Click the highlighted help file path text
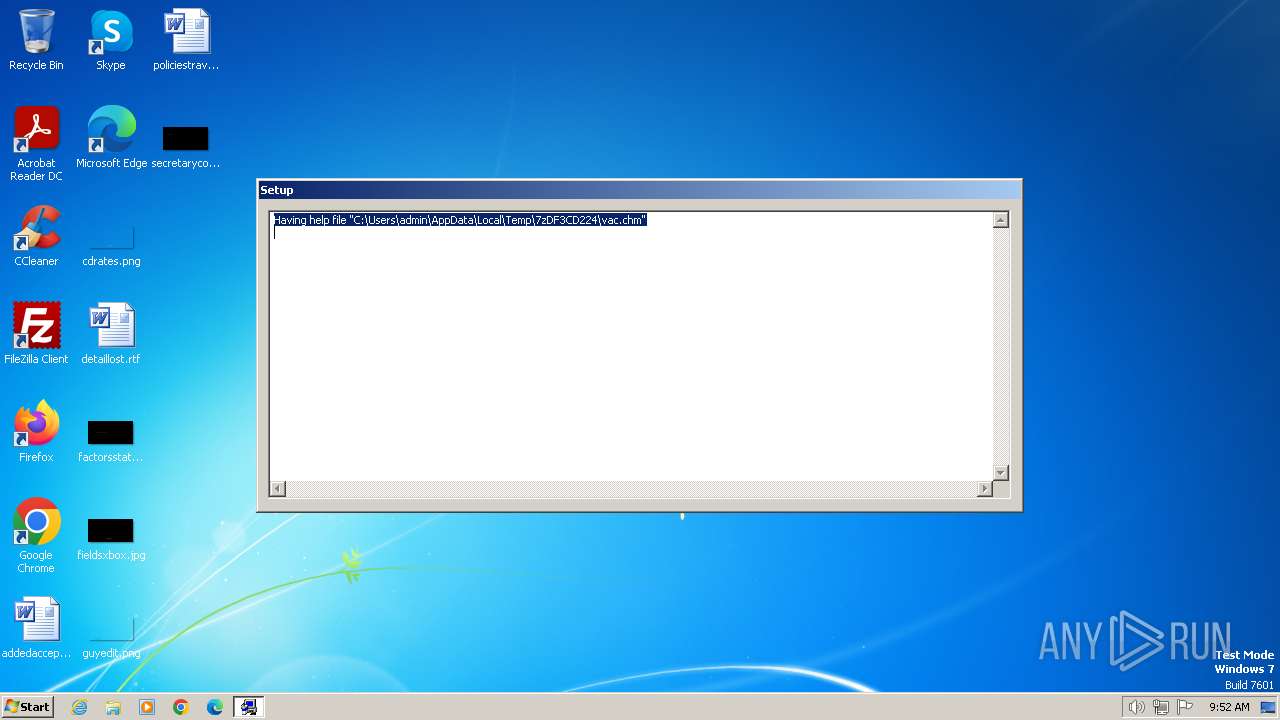This screenshot has height=720, width=1280. click(x=460, y=220)
